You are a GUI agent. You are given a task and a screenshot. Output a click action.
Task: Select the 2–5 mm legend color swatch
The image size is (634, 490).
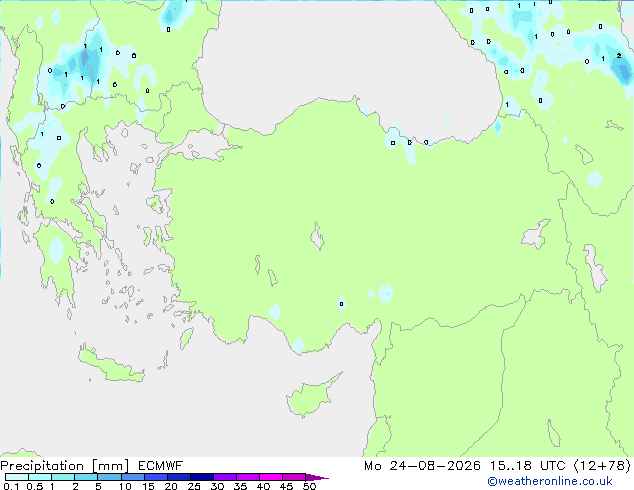point(86,477)
